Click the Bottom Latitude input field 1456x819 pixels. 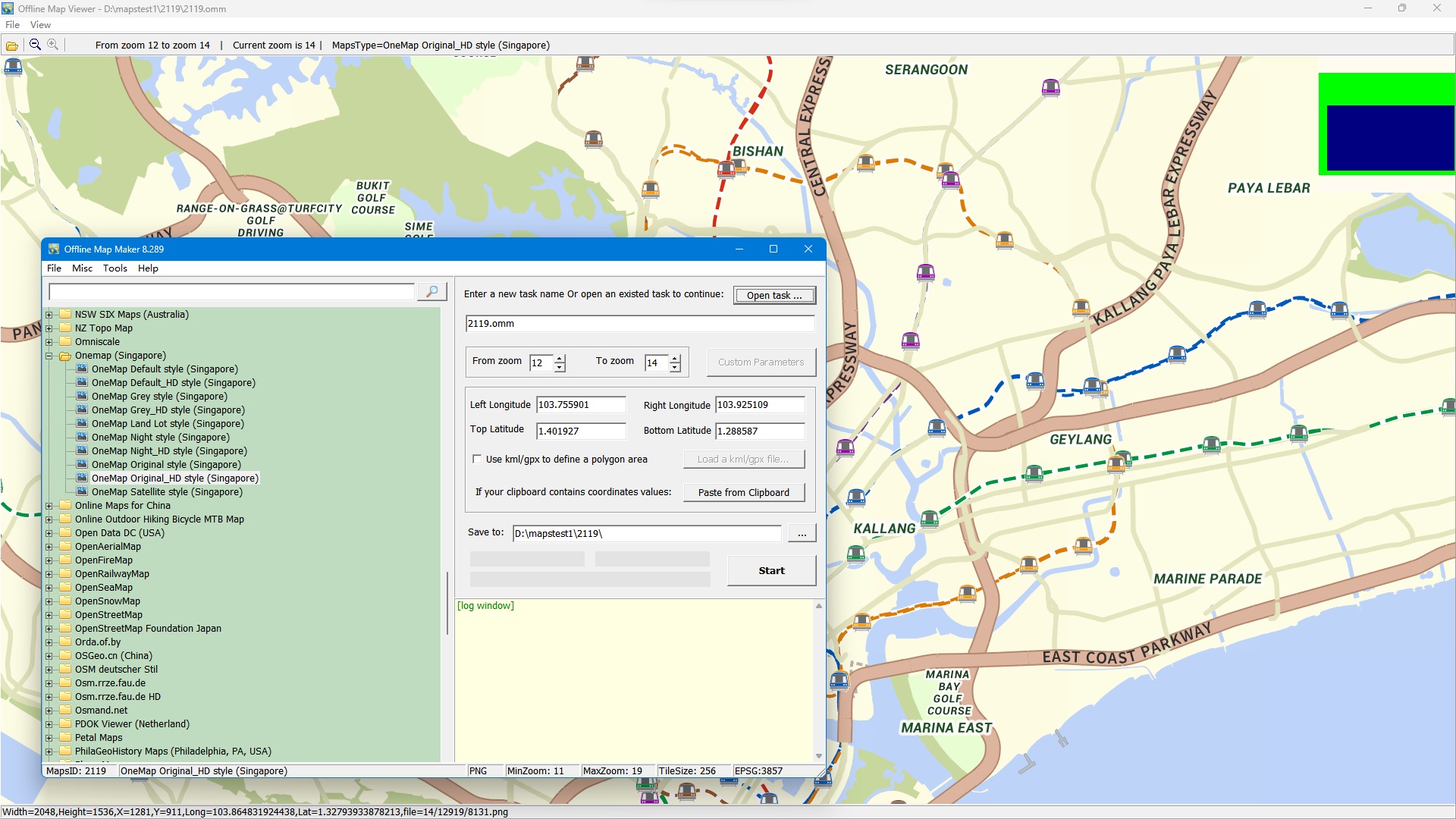(x=760, y=431)
